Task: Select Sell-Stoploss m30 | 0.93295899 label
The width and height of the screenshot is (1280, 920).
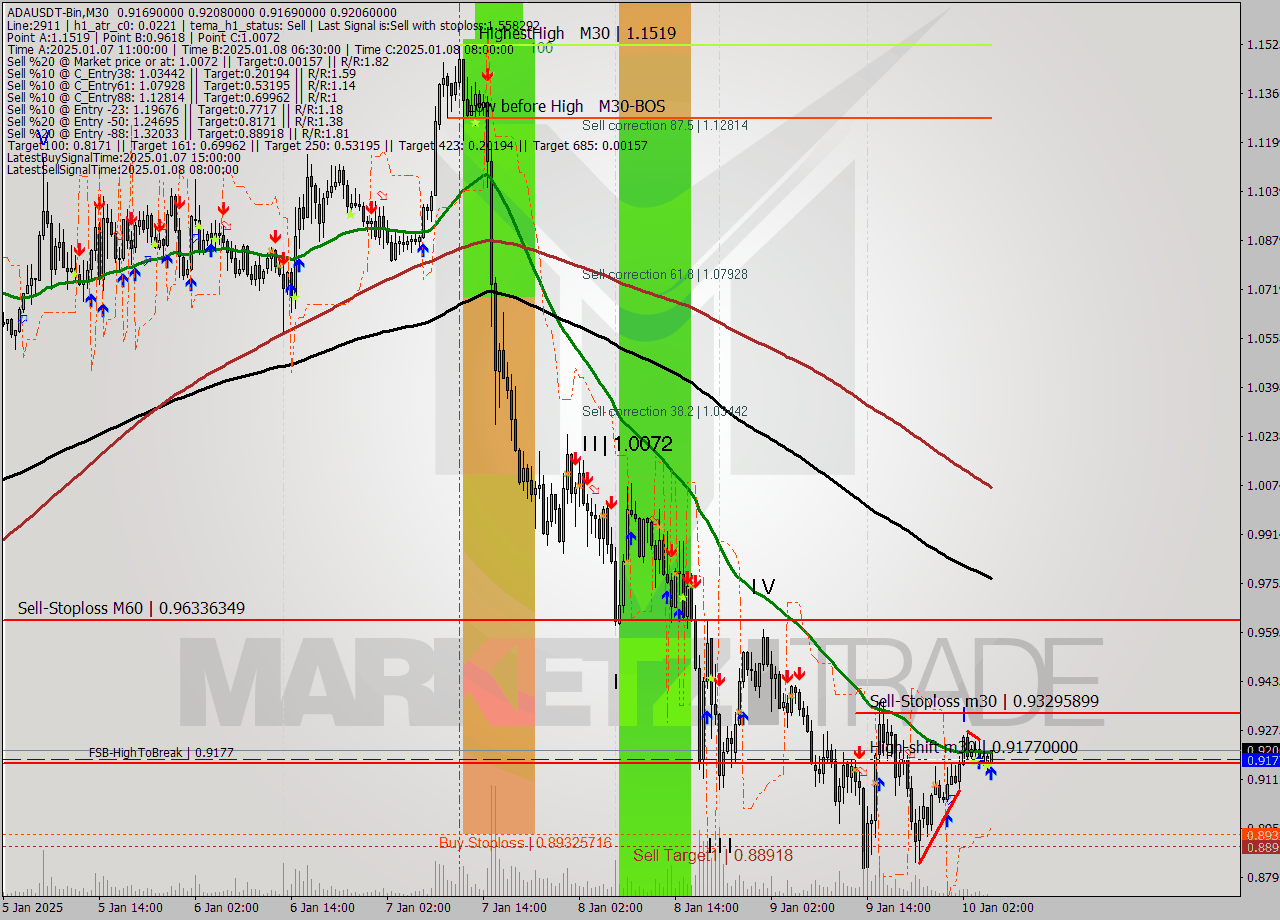Action: 984,701
